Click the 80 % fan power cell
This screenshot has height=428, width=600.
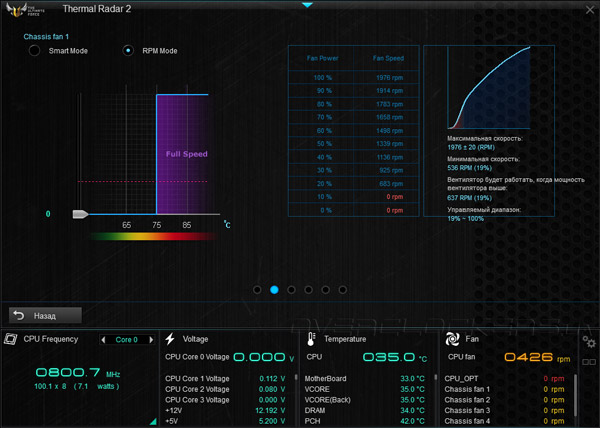(324, 104)
